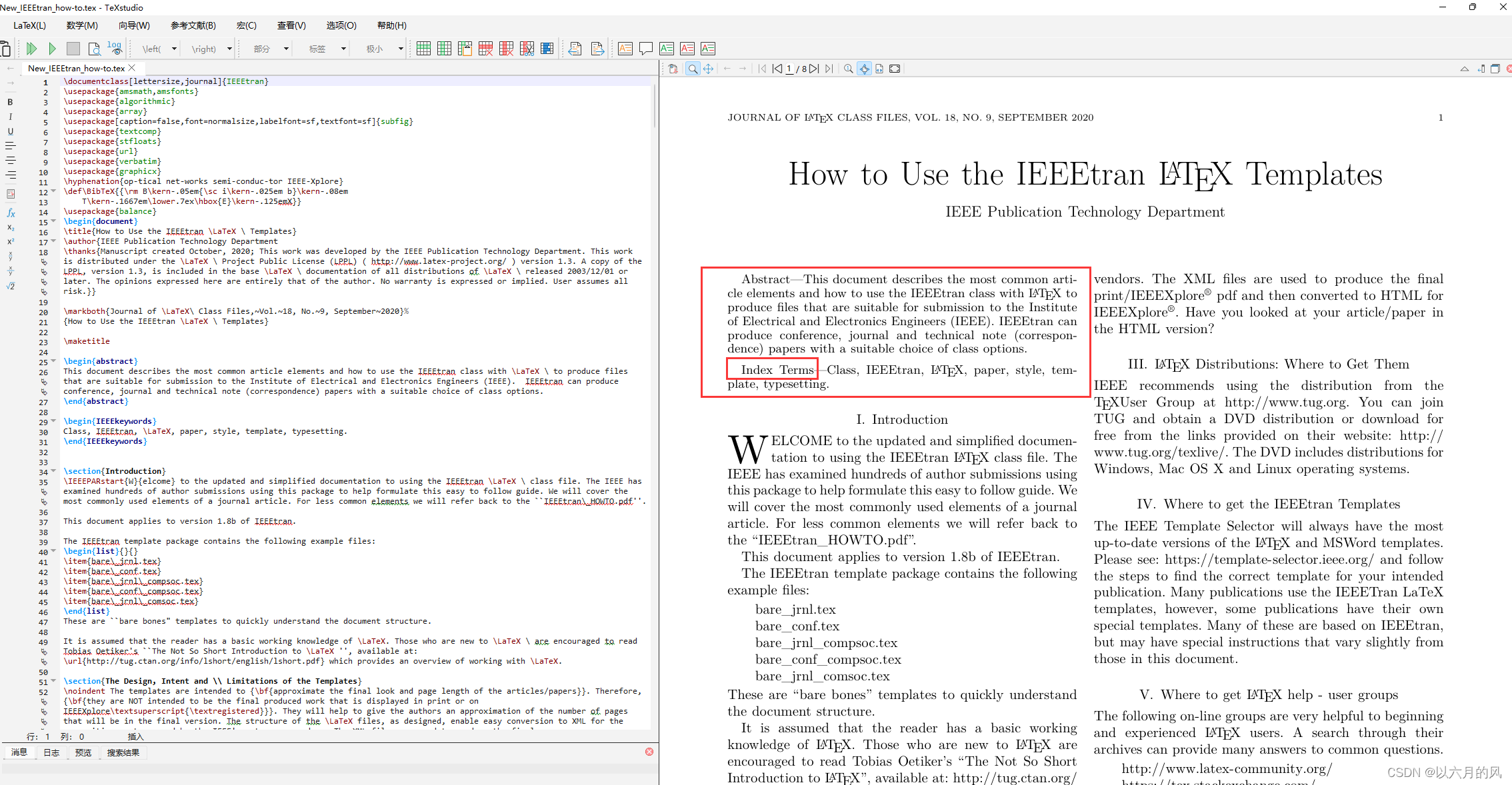Image resolution: width=1512 pixels, height=785 pixels.
Task: Close the New_IEEEtran_how-to.tex tab
Action: (x=132, y=68)
